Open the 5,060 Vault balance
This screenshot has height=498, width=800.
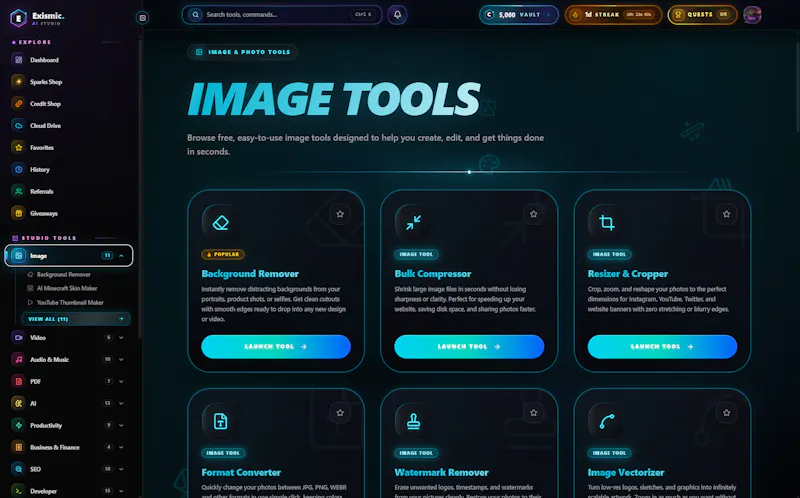519,15
